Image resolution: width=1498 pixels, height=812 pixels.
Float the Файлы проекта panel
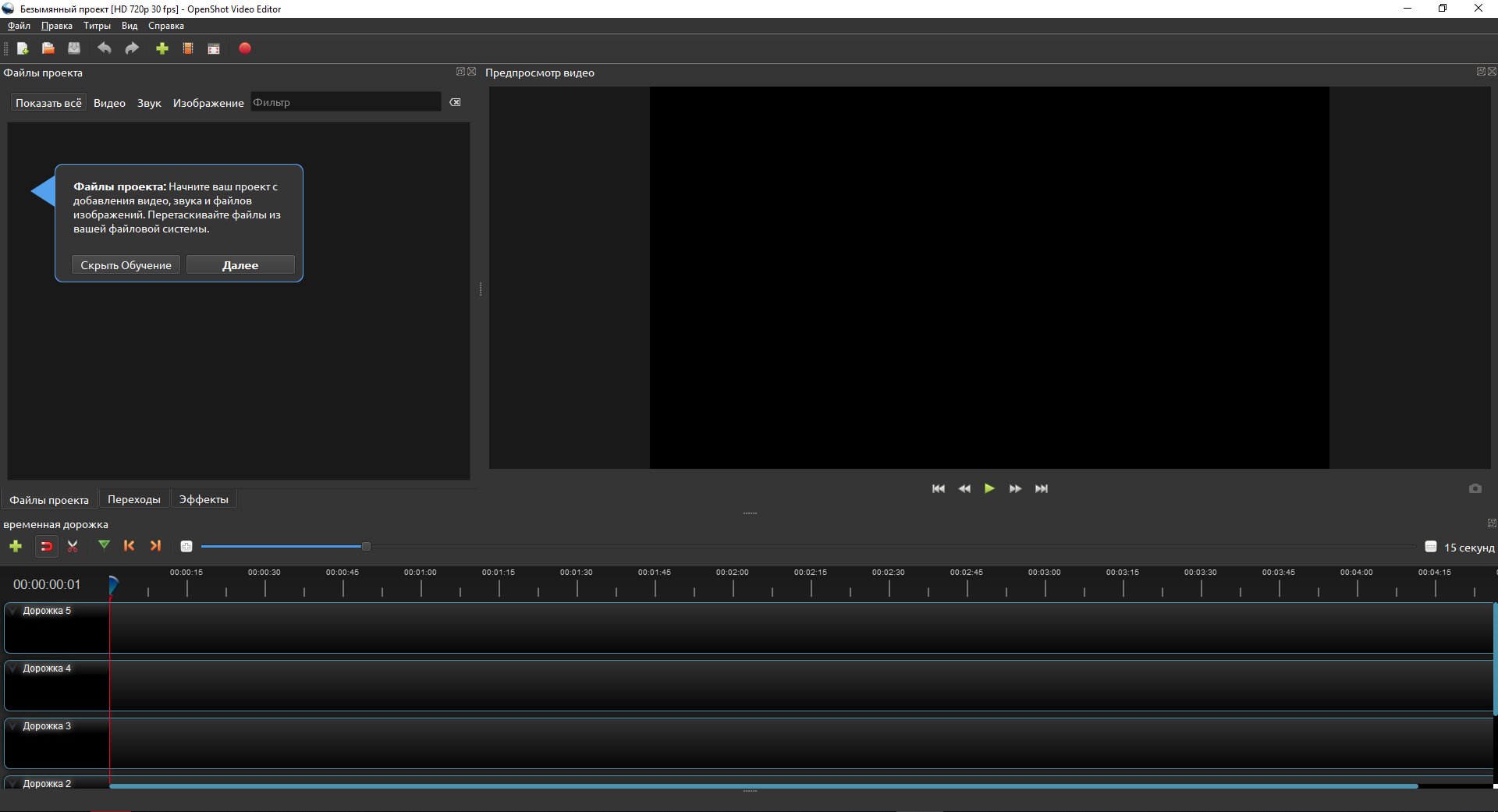click(460, 72)
